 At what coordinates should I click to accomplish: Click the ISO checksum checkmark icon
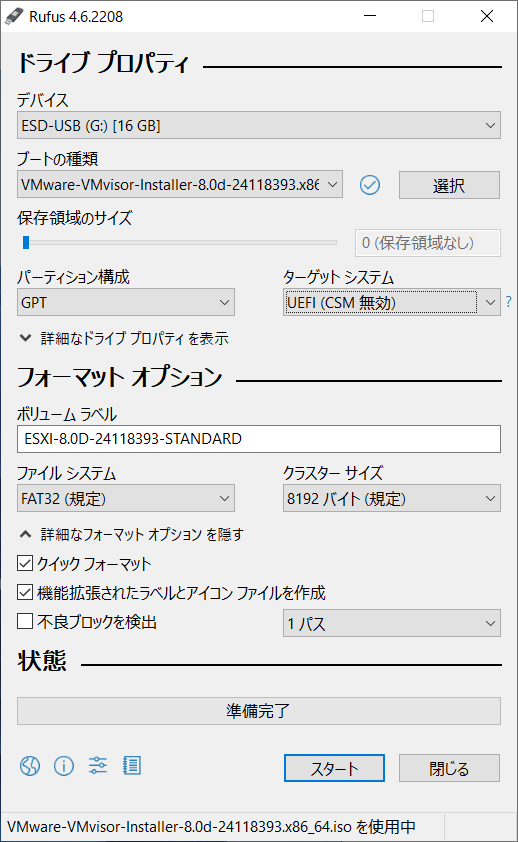click(370, 185)
